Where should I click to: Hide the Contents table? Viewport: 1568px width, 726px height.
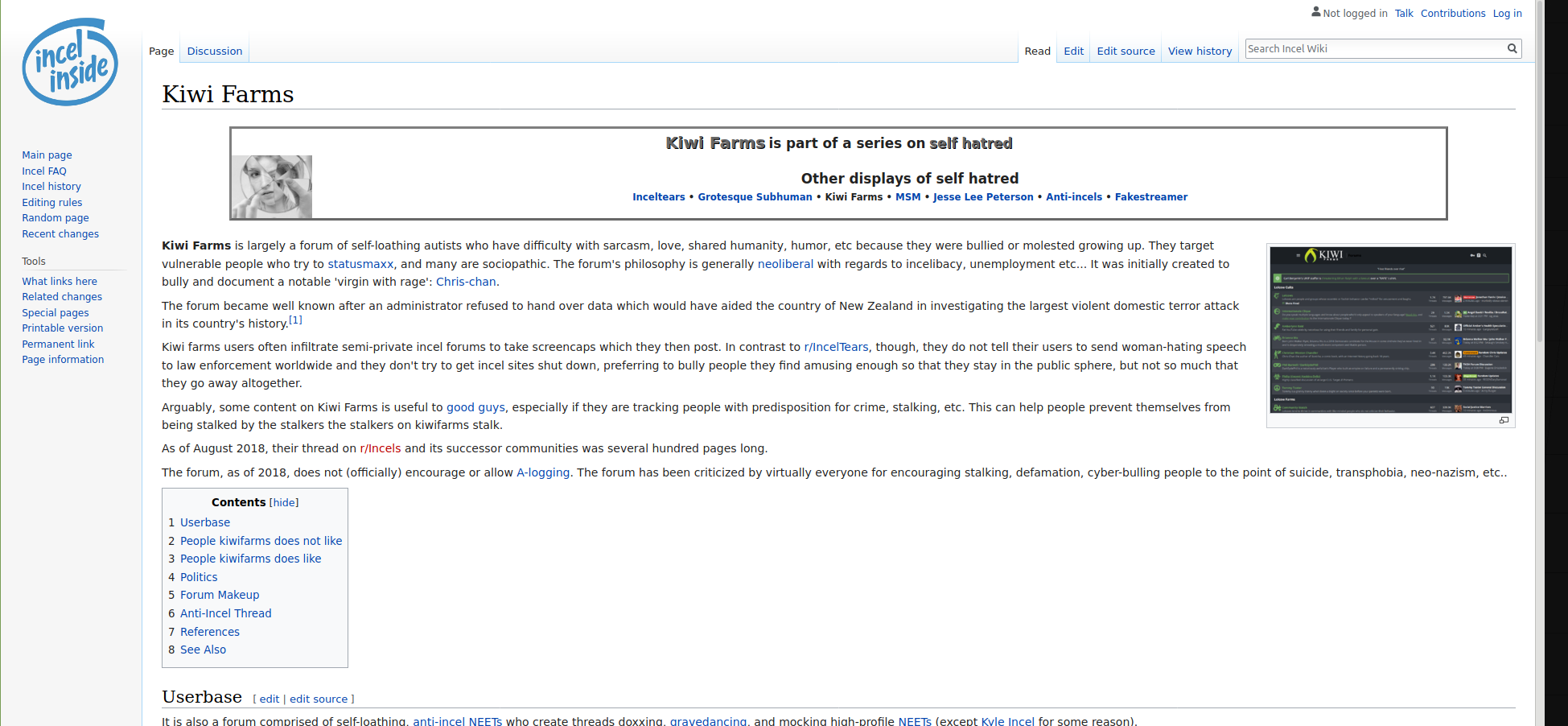(283, 502)
